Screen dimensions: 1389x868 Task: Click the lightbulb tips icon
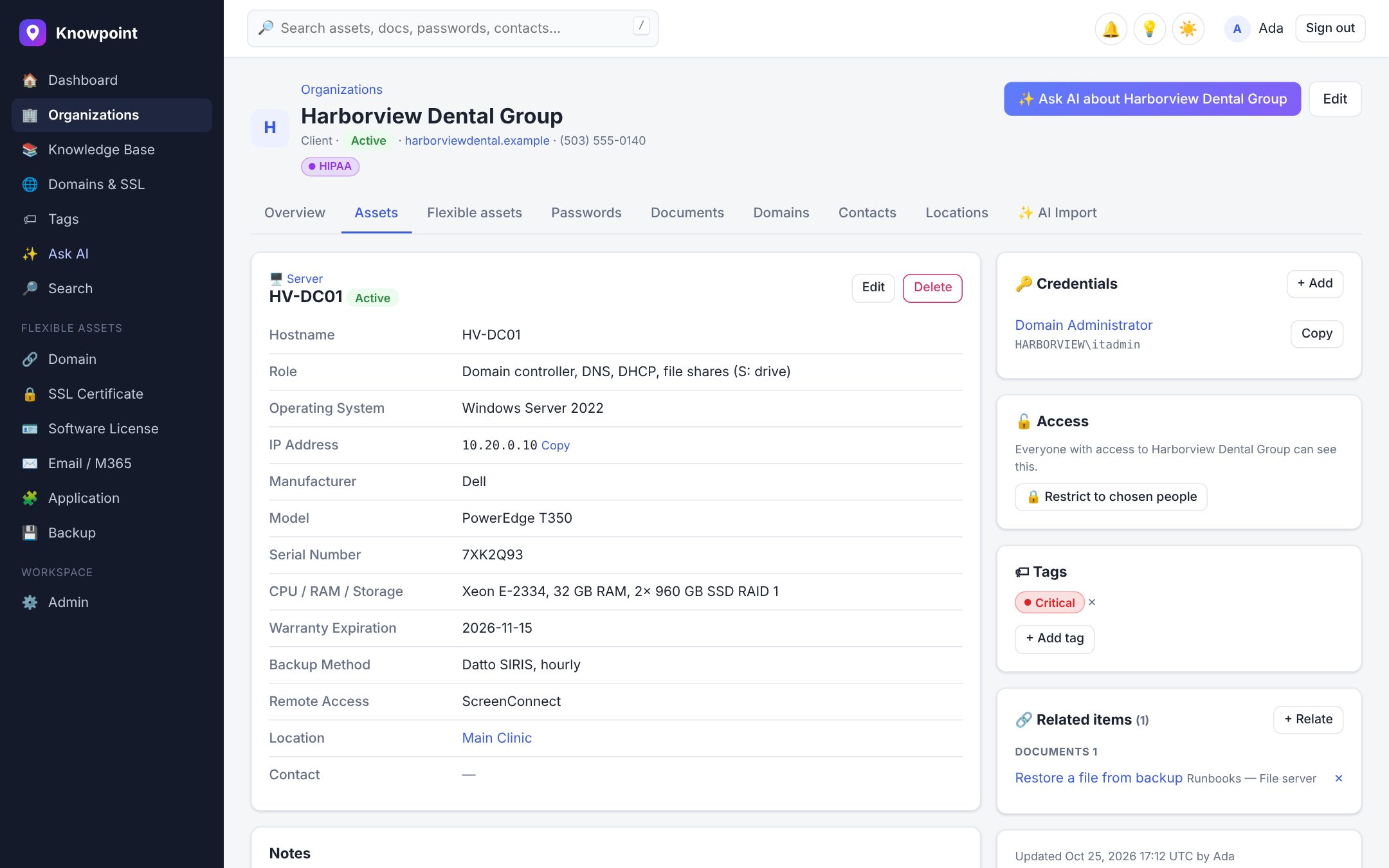1149,29
